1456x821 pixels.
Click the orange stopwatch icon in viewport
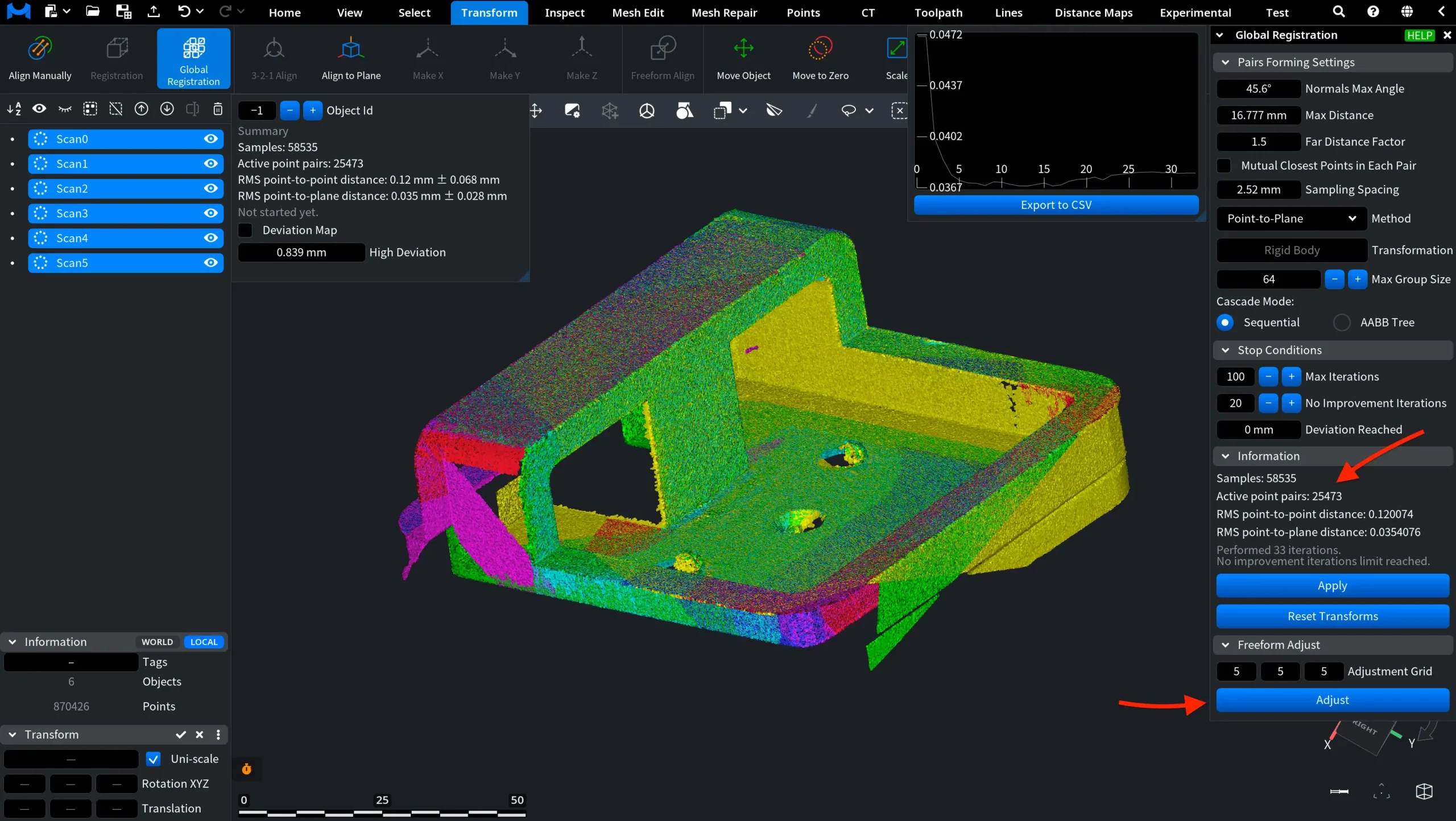tap(246, 769)
